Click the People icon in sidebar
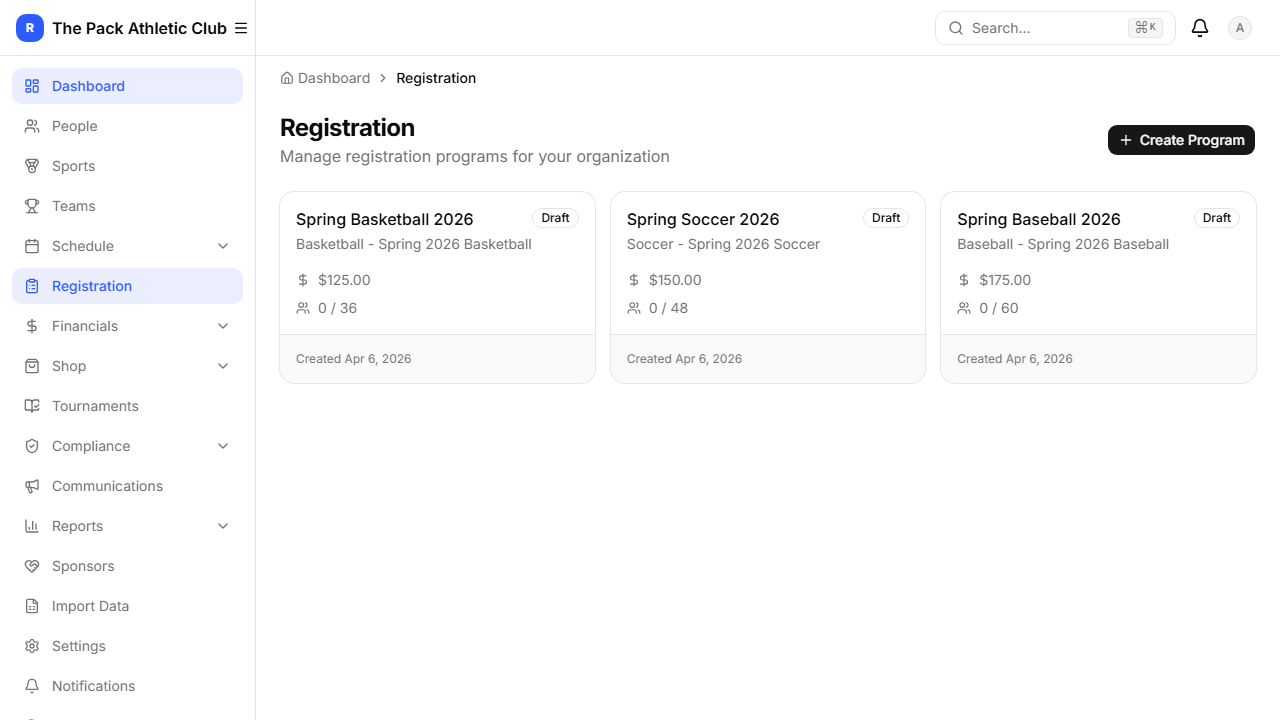Image resolution: width=1280 pixels, height=720 pixels. [x=32, y=126]
